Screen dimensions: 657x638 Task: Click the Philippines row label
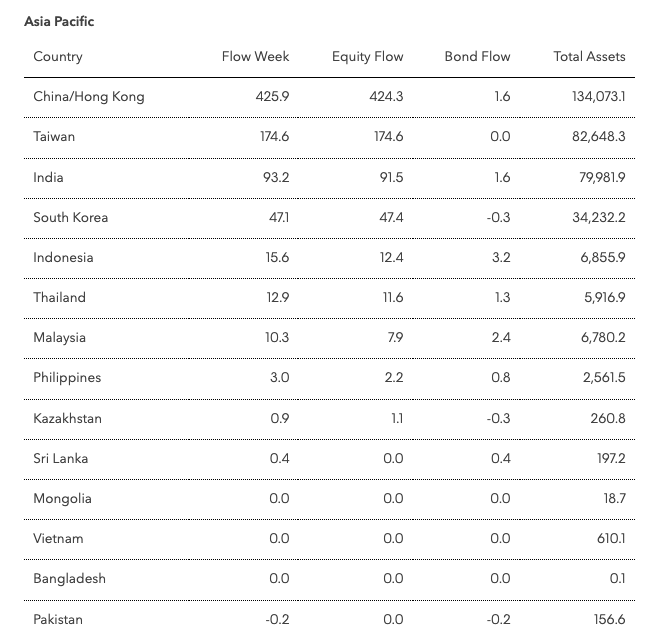pos(67,378)
